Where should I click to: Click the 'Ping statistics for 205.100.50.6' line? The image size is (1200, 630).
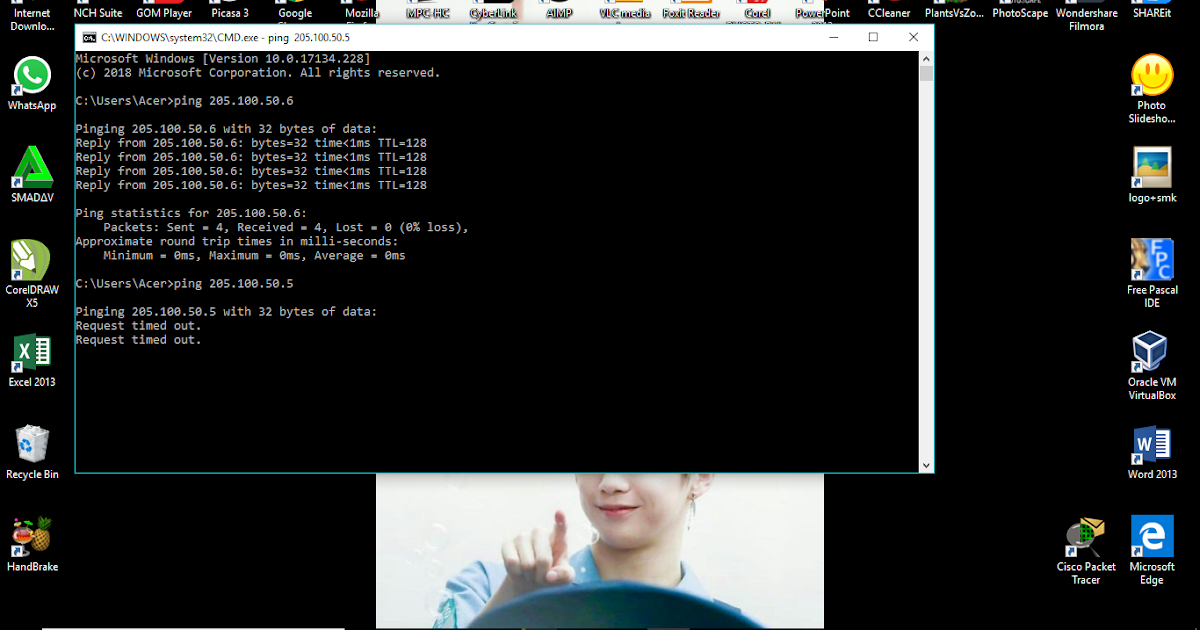tap(192, 213)
